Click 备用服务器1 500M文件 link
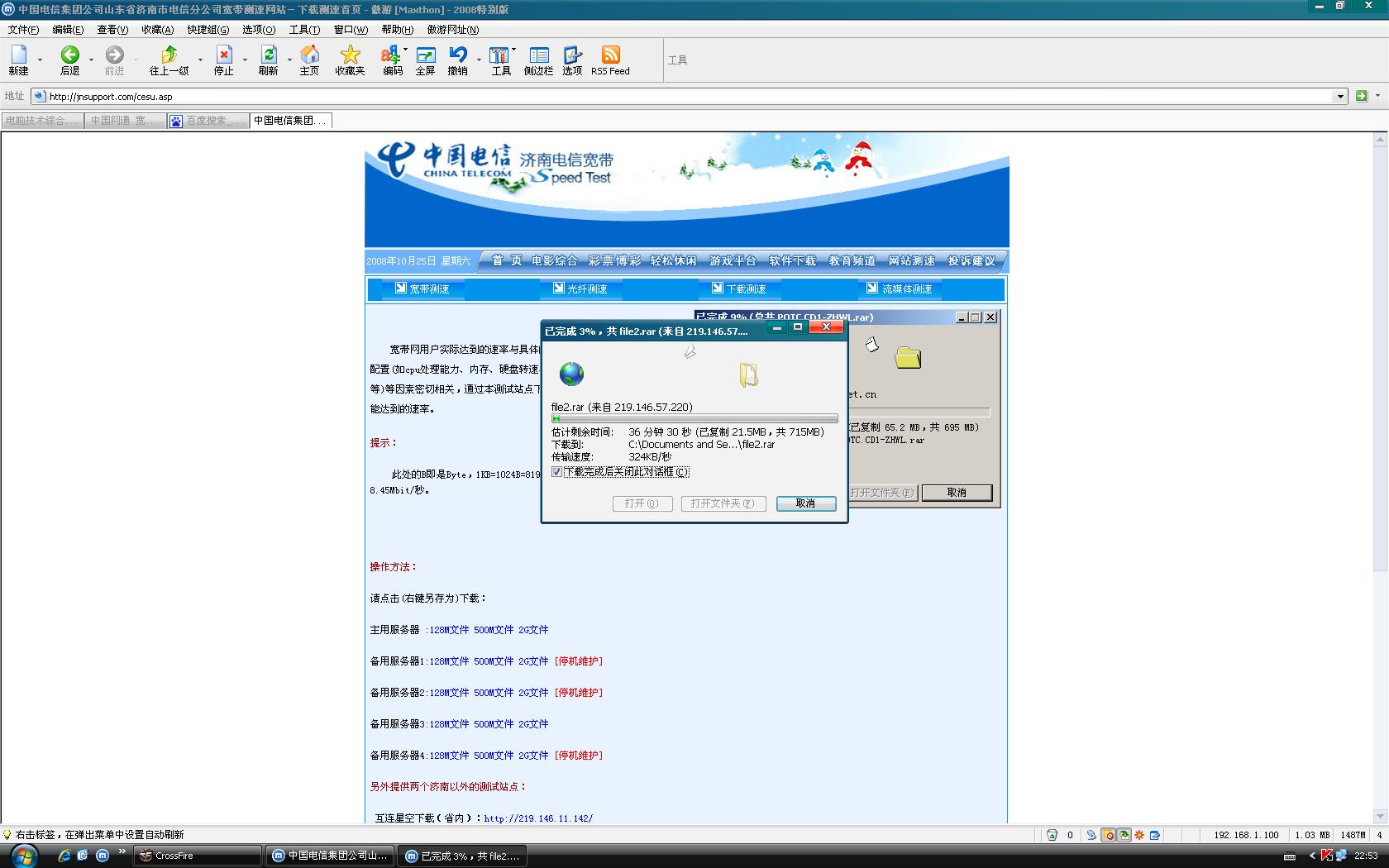Screen dimensions: 1389x868 pyautogui.click(x=494, y=661)
